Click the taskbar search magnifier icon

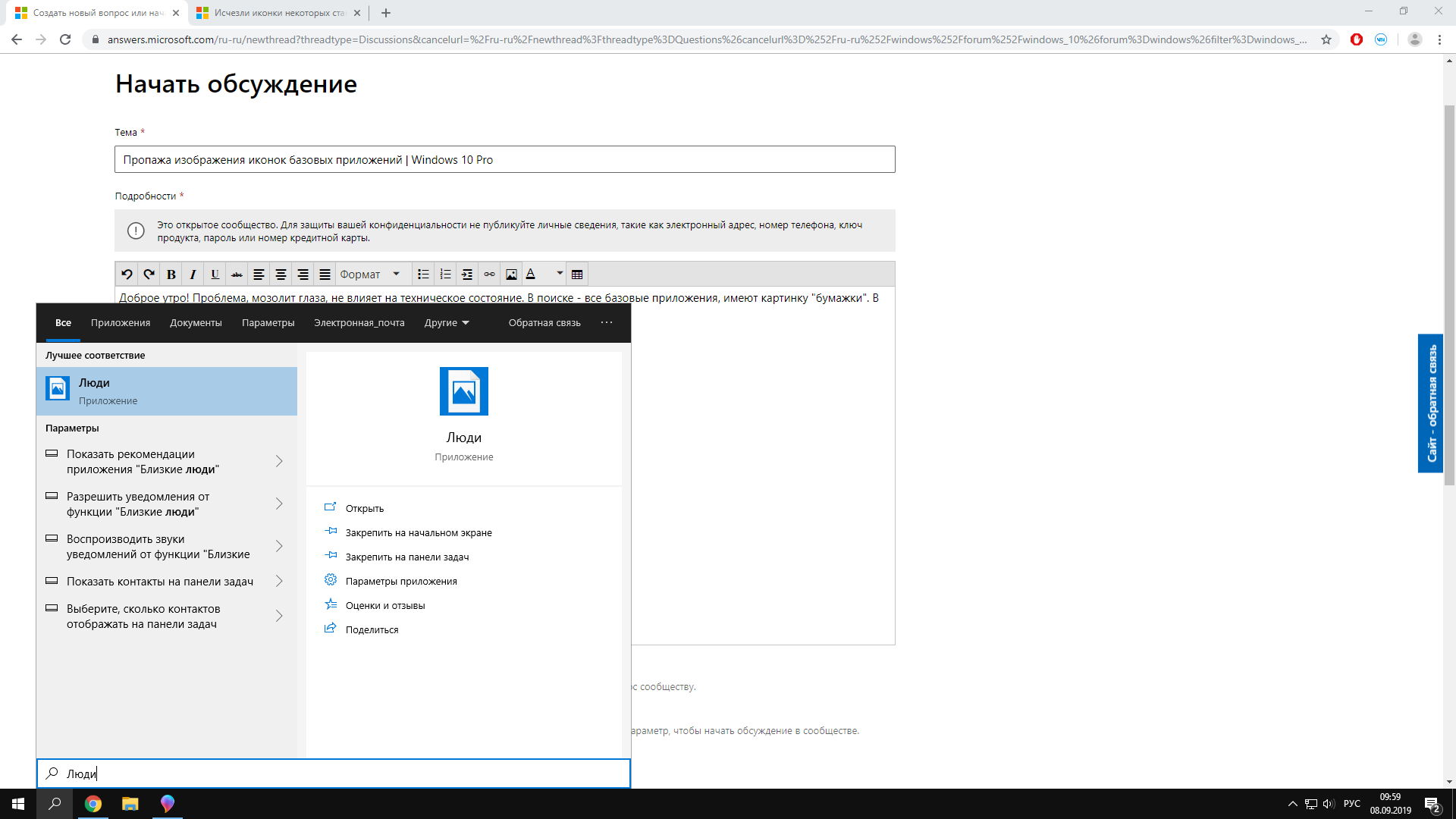(55, 804)
